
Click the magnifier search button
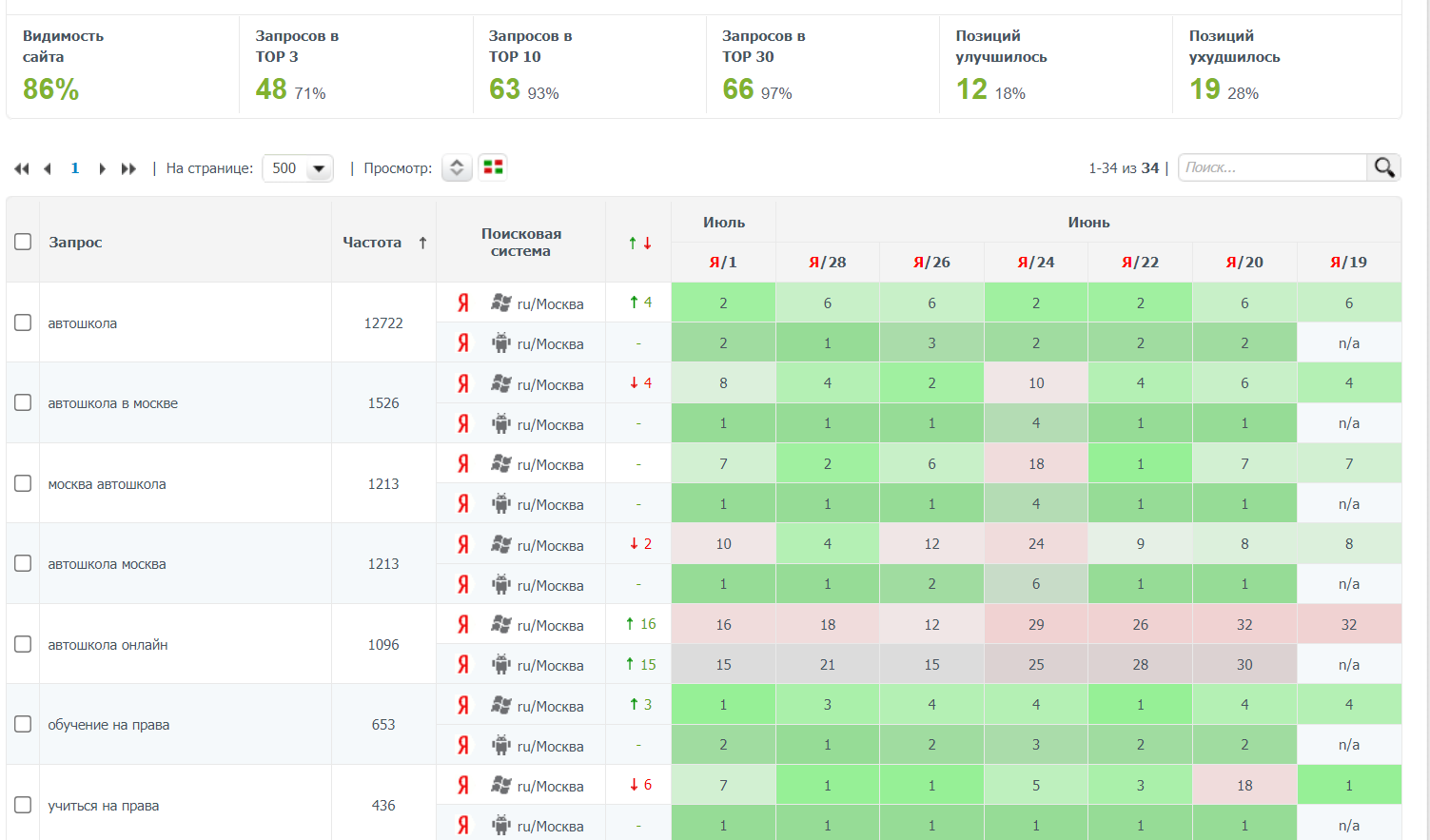coord(1384,167)
